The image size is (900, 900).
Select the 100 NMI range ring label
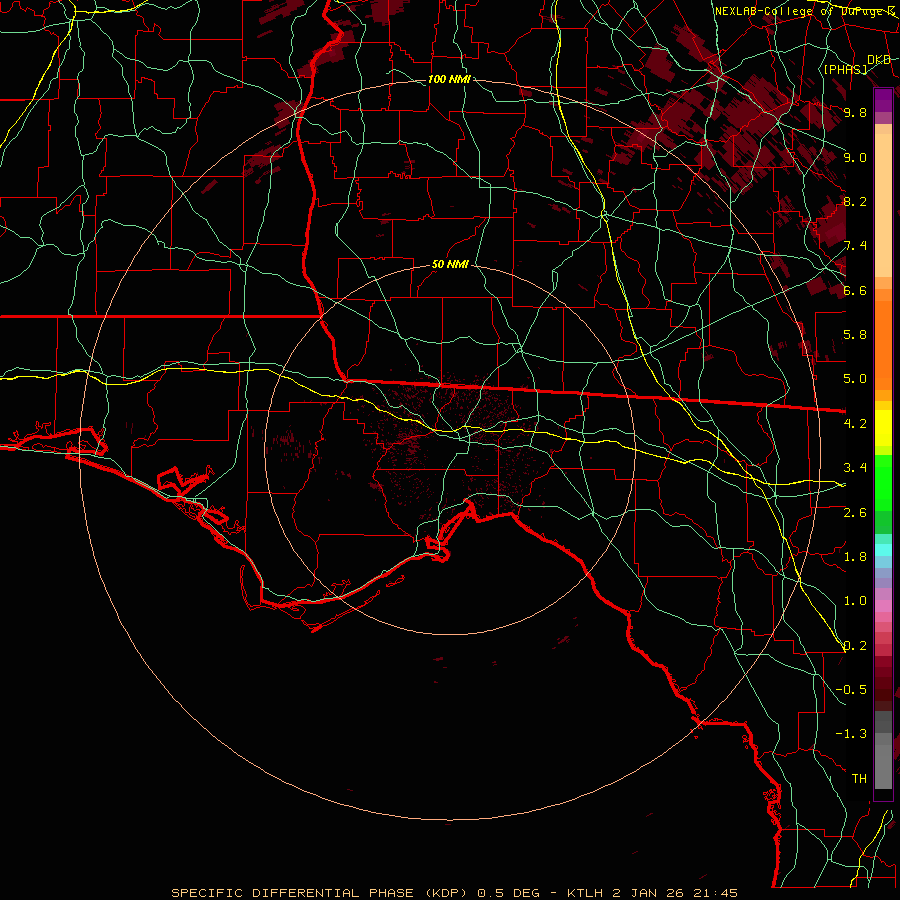[449, 79]
